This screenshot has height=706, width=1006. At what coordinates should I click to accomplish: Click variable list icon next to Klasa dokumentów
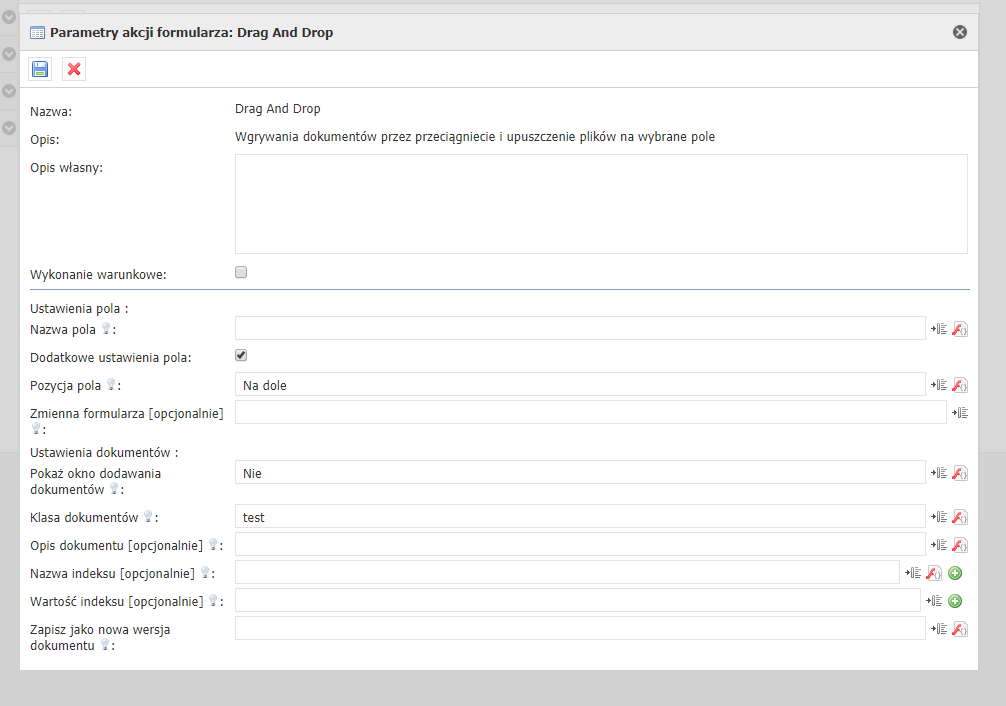point(939,517)
